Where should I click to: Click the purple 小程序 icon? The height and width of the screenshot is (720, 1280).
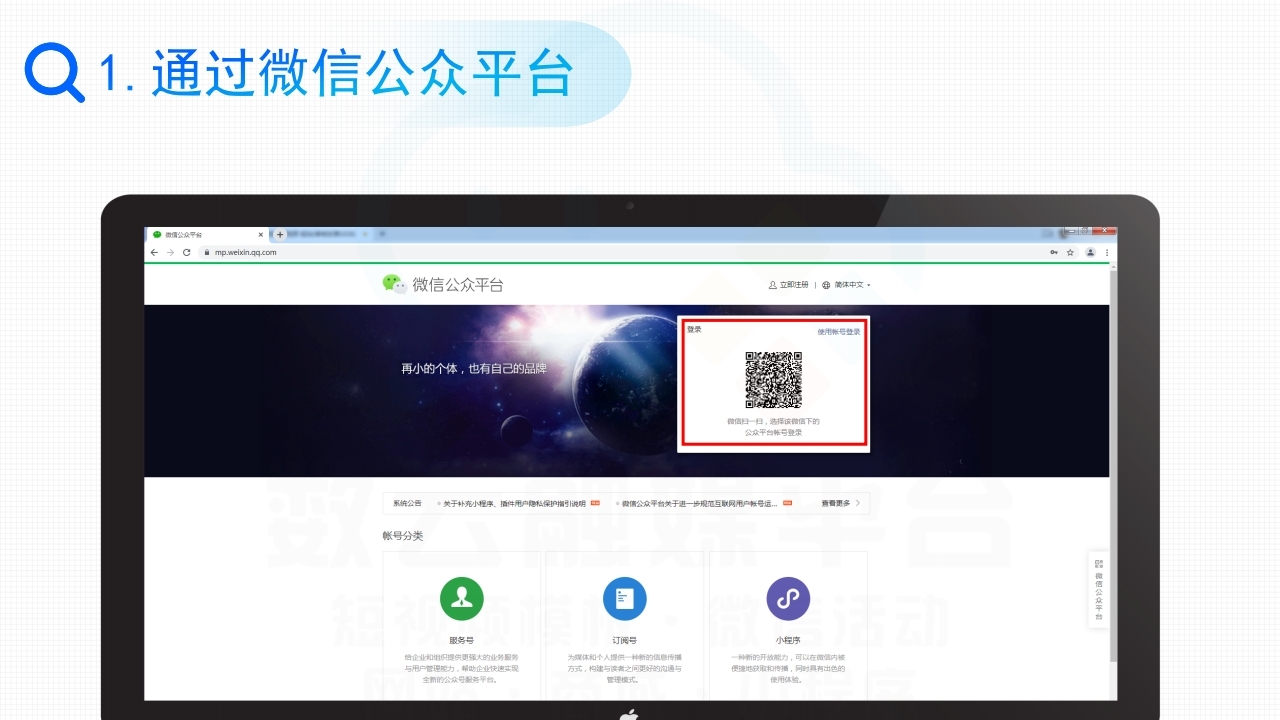pos(788,599)
